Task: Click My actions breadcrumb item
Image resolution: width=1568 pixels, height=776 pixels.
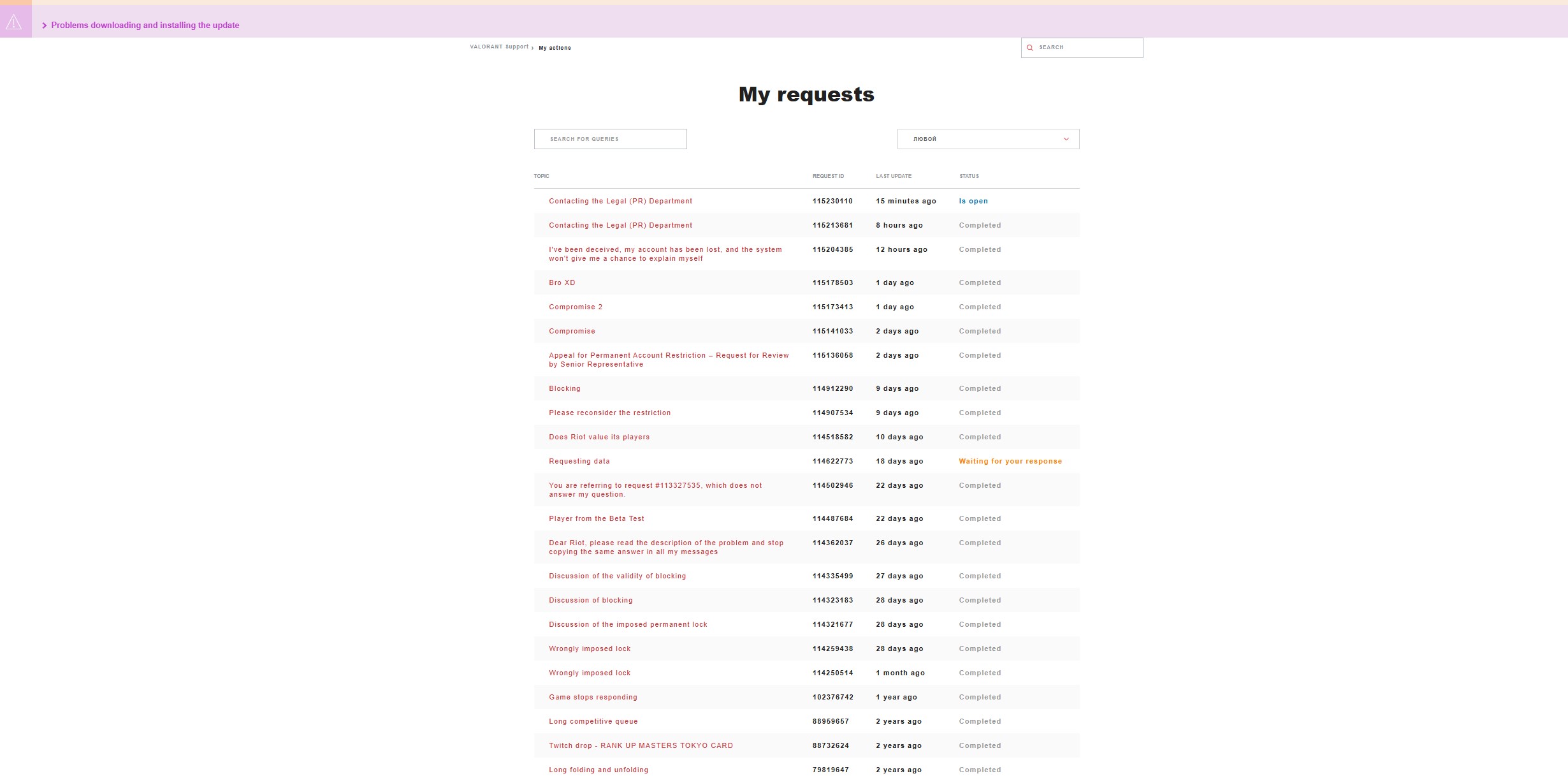Action: point(555,48)
